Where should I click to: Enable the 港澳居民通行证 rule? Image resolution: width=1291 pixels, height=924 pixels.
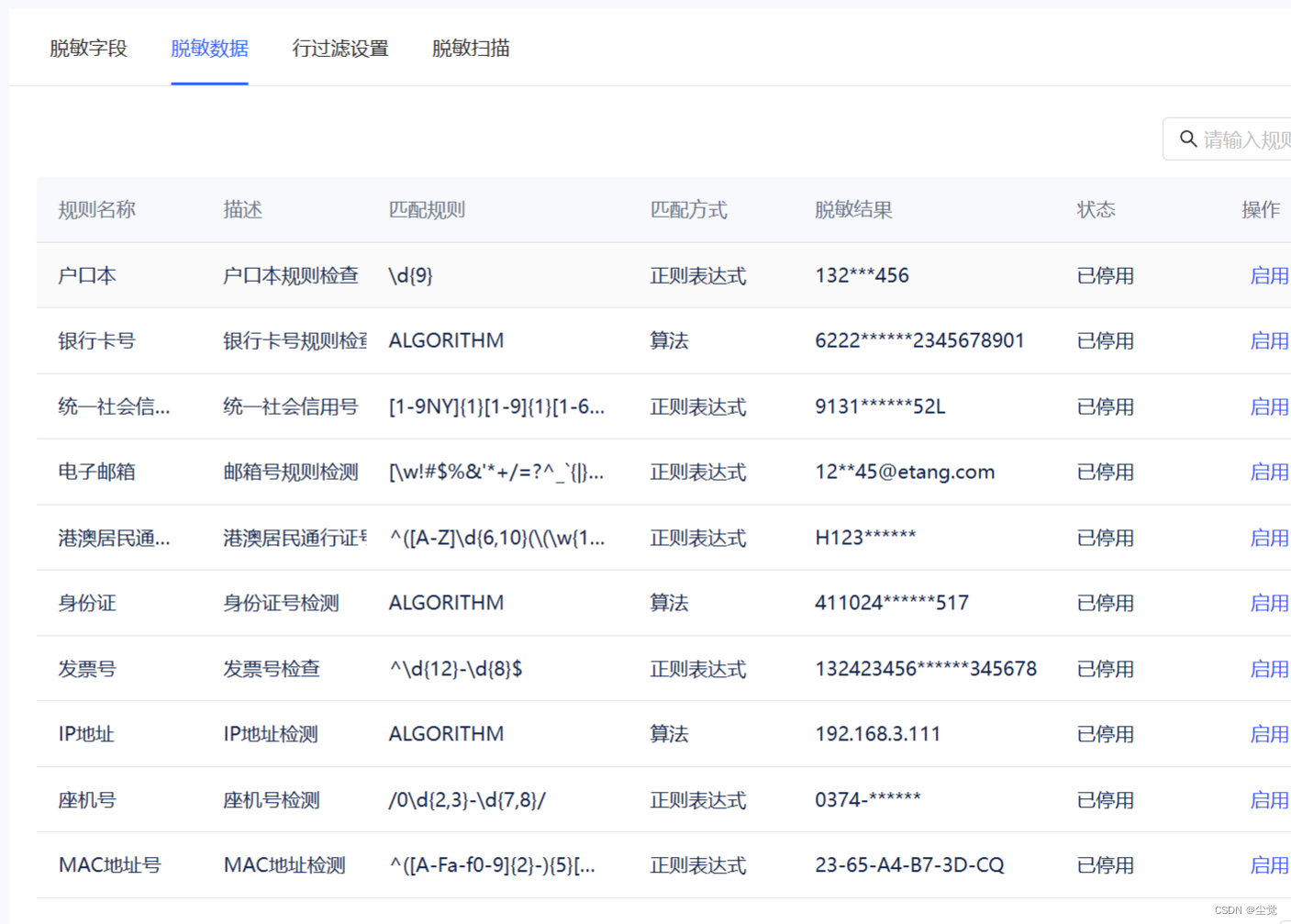[x=1269, y=538]
